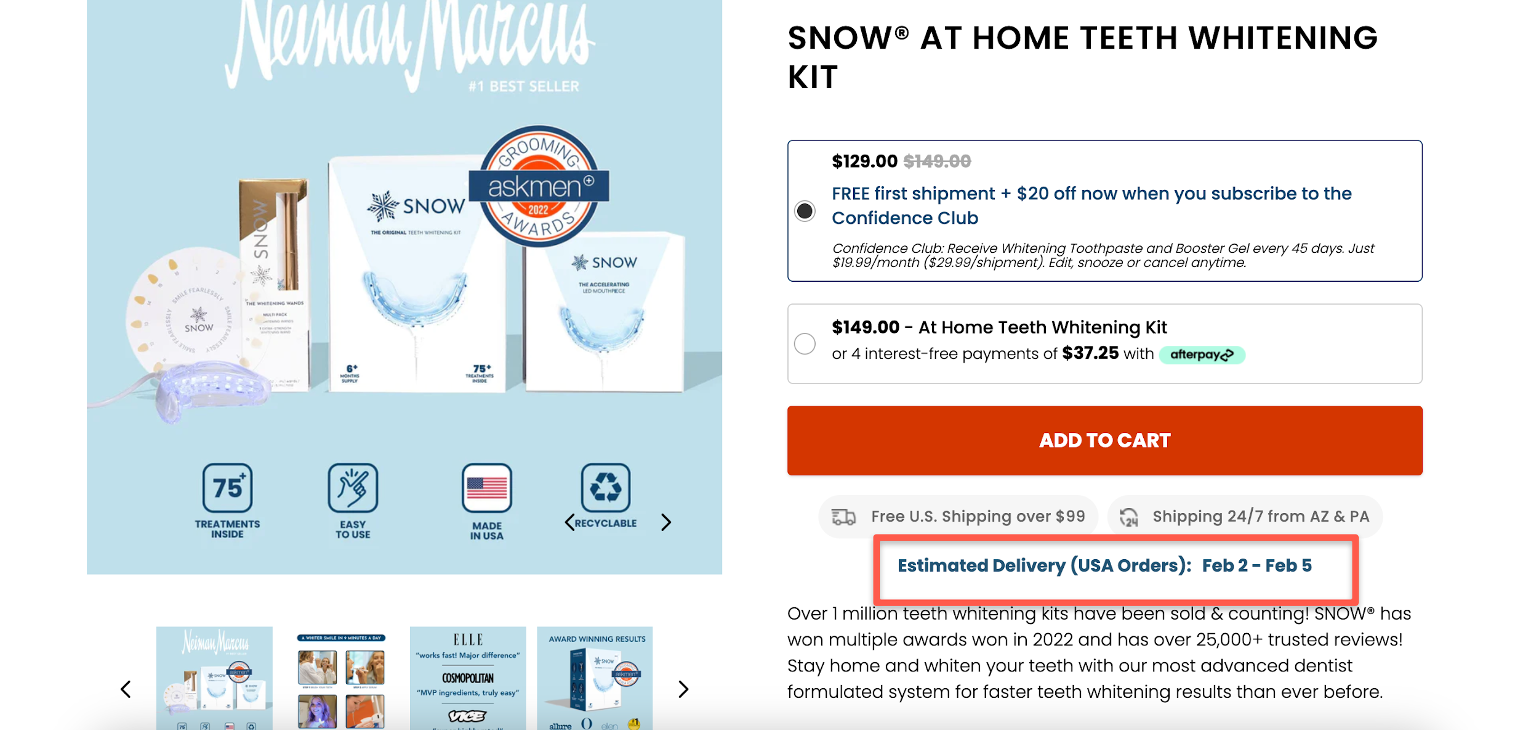Click the Afterpay logo badge
This screenshot has width=1540, height=730.
(1202, 354)
